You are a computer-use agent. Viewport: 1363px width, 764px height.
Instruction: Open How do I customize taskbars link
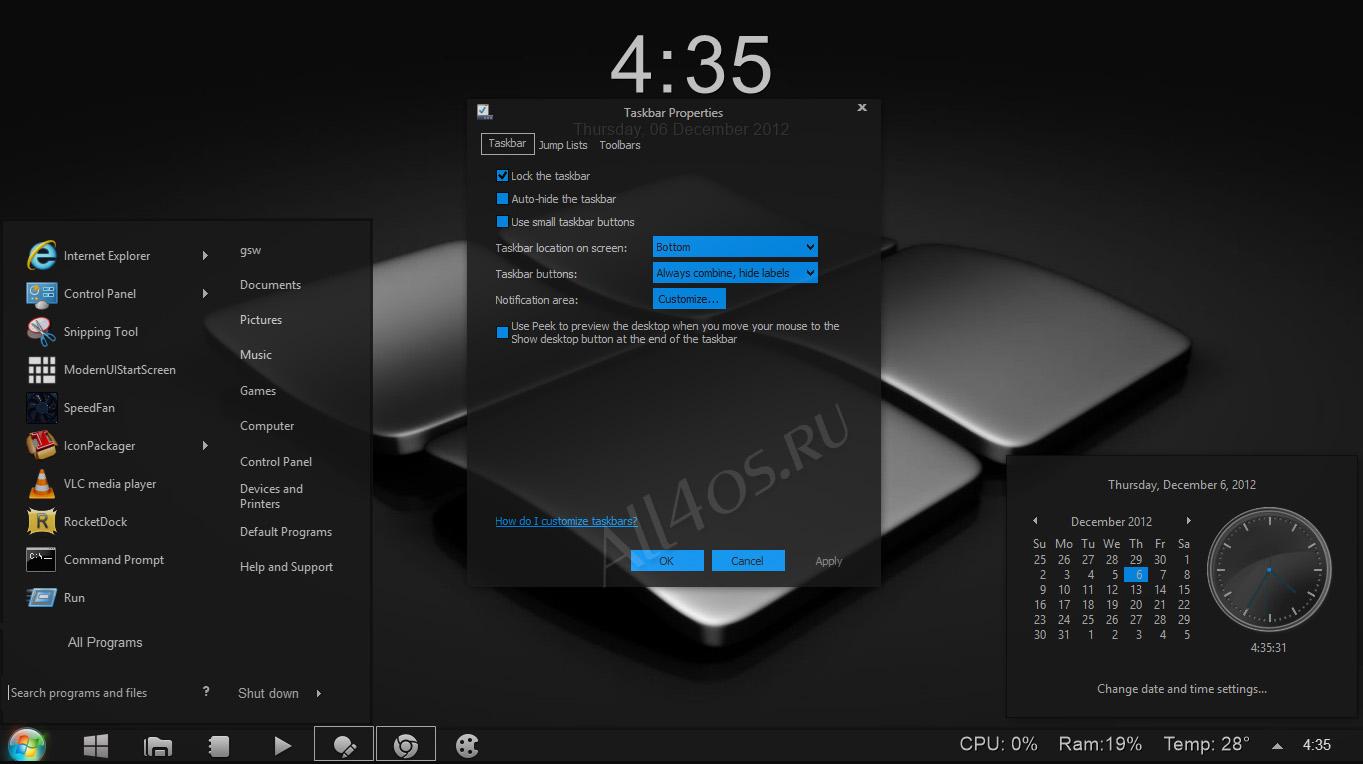[x=566, y=521]
